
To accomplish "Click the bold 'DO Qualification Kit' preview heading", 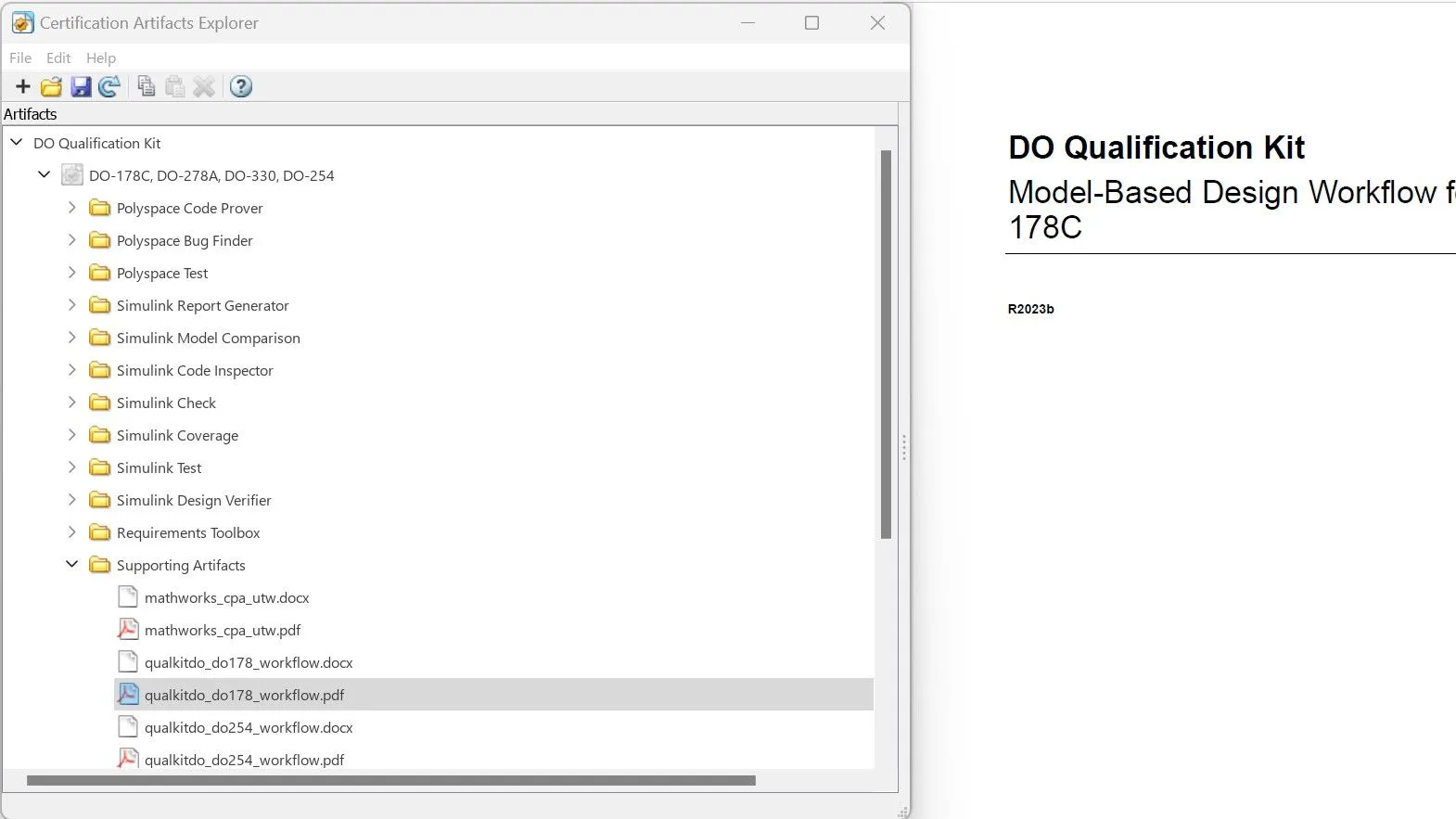I will click(x=1156, y=147).
